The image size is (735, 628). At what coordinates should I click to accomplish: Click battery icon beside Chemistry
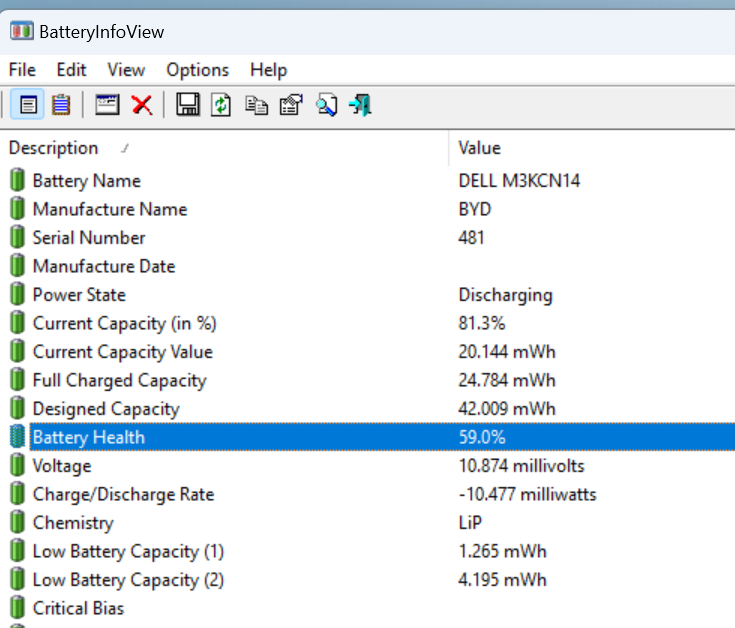click(x=17, y=522)
